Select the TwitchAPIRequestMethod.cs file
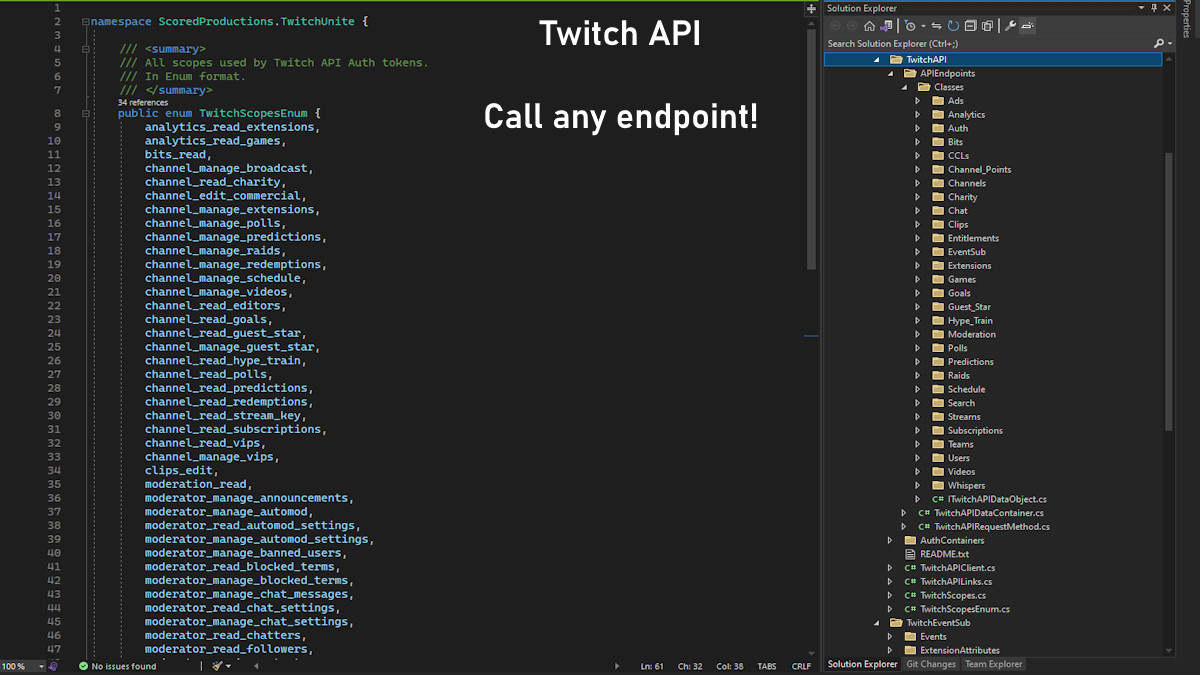The image size is (1200, 675). pos(992,526)
